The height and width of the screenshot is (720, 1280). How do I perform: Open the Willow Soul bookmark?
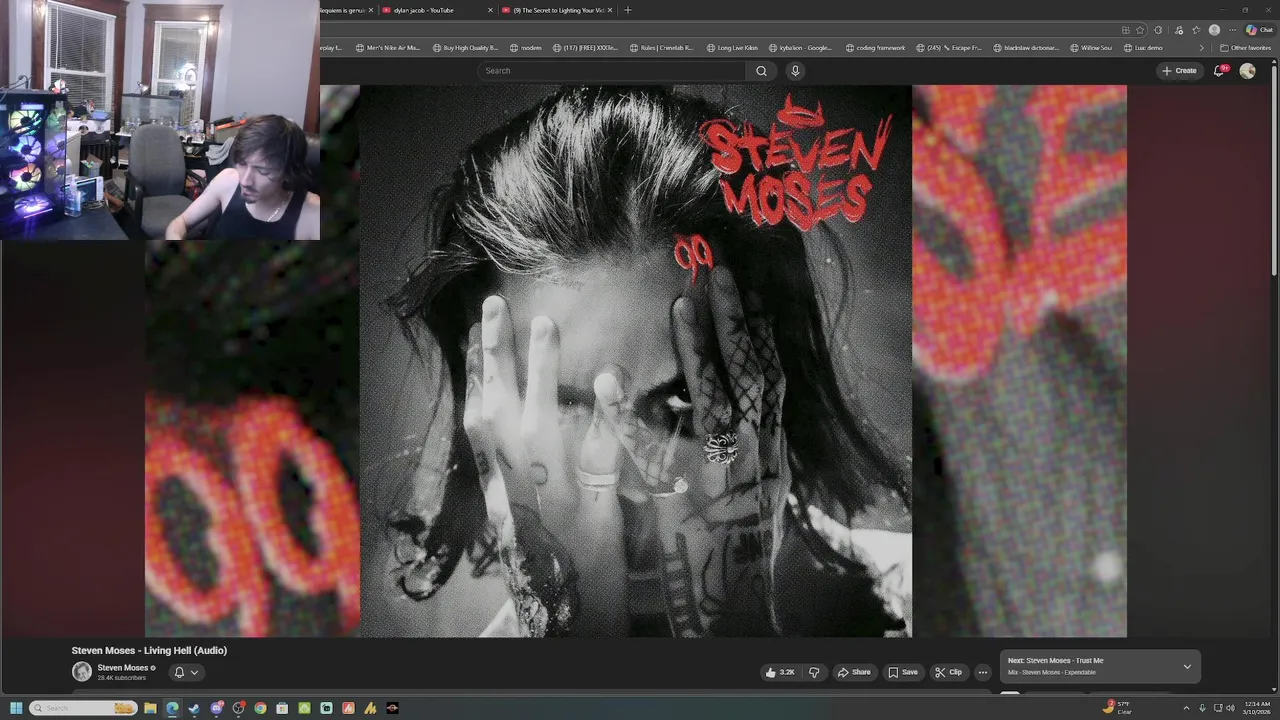point(1091,48)
